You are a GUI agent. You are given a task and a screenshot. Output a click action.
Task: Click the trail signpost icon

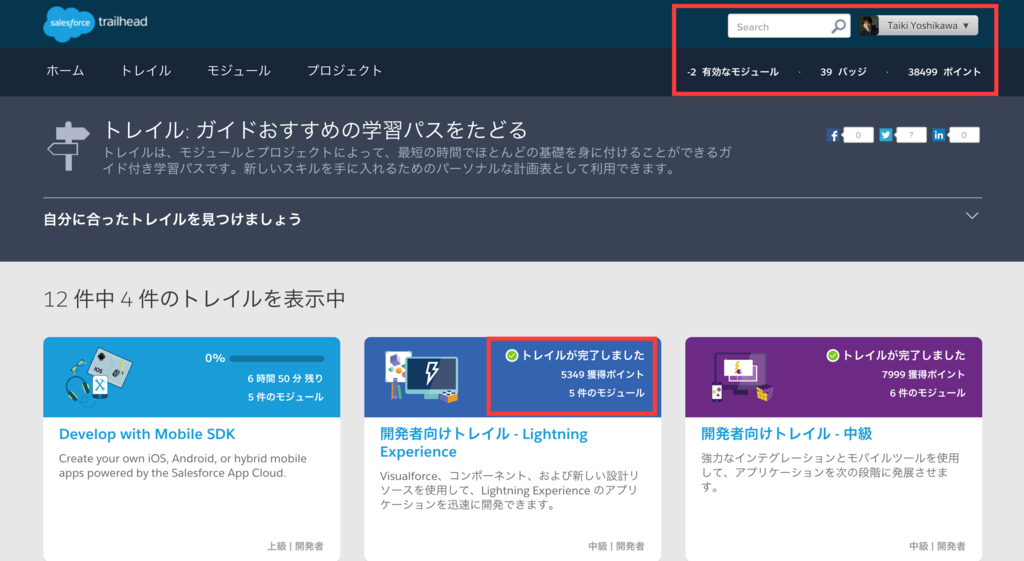click(x=68, y=146)
